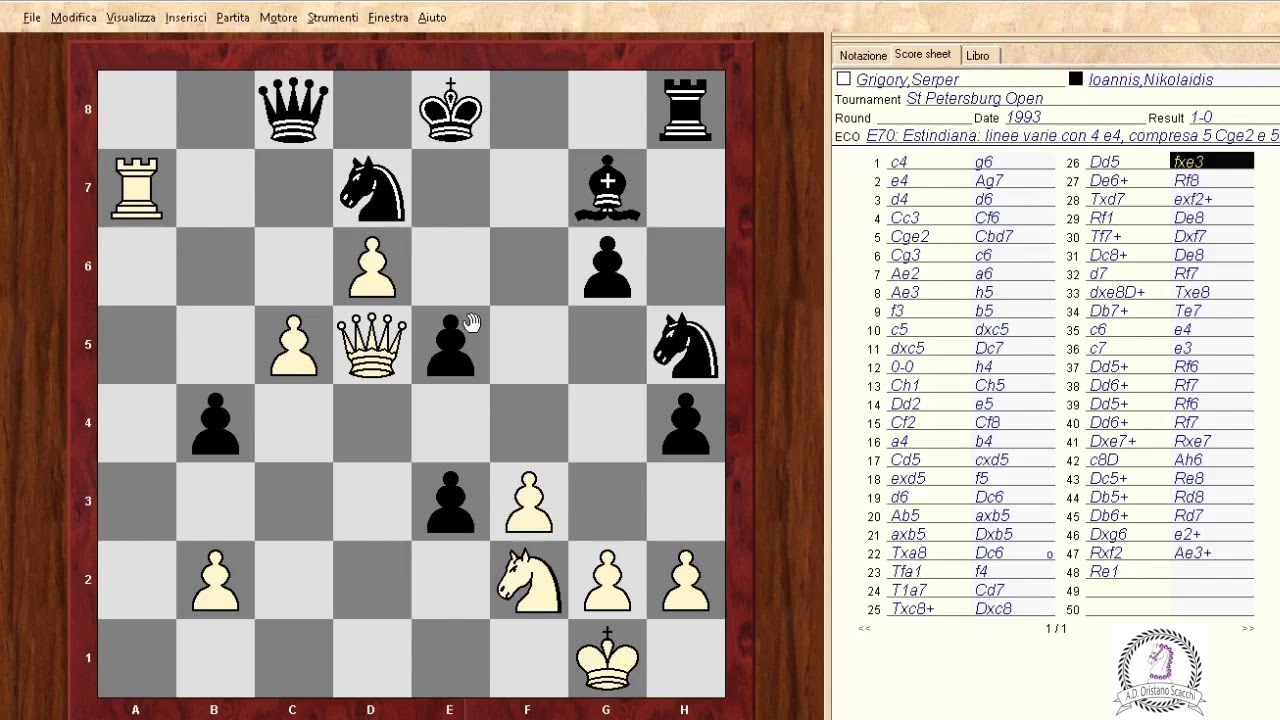Select the white pawn on g2

pyautogui.click(x=607, y=580)
